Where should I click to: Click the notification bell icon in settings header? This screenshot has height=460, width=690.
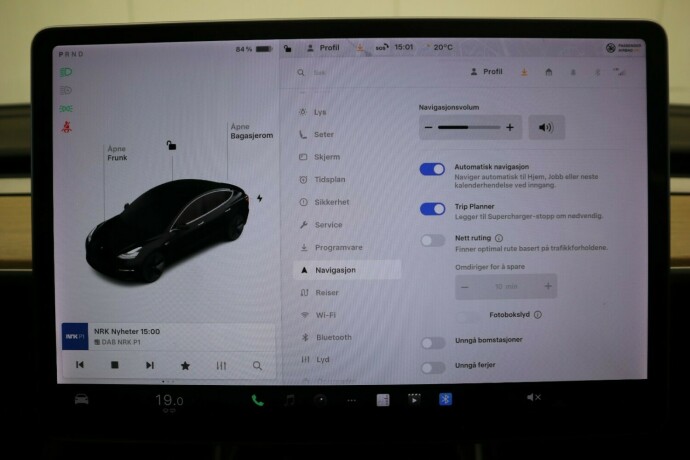pos(573,72)
